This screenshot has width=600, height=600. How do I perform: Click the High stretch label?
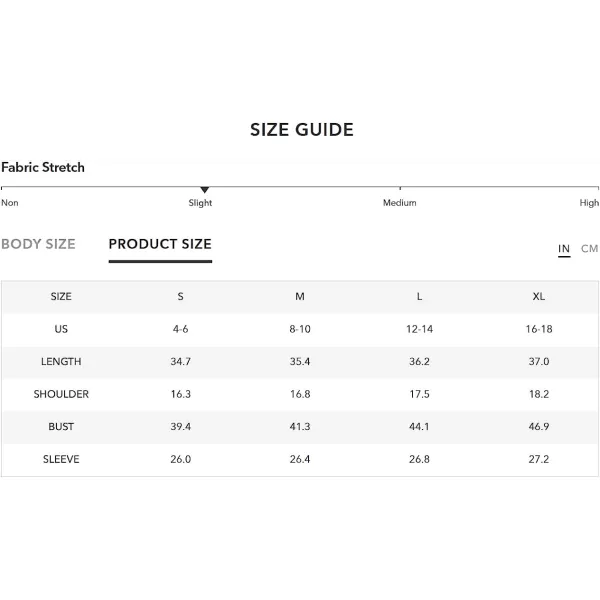tap(589, 203)
